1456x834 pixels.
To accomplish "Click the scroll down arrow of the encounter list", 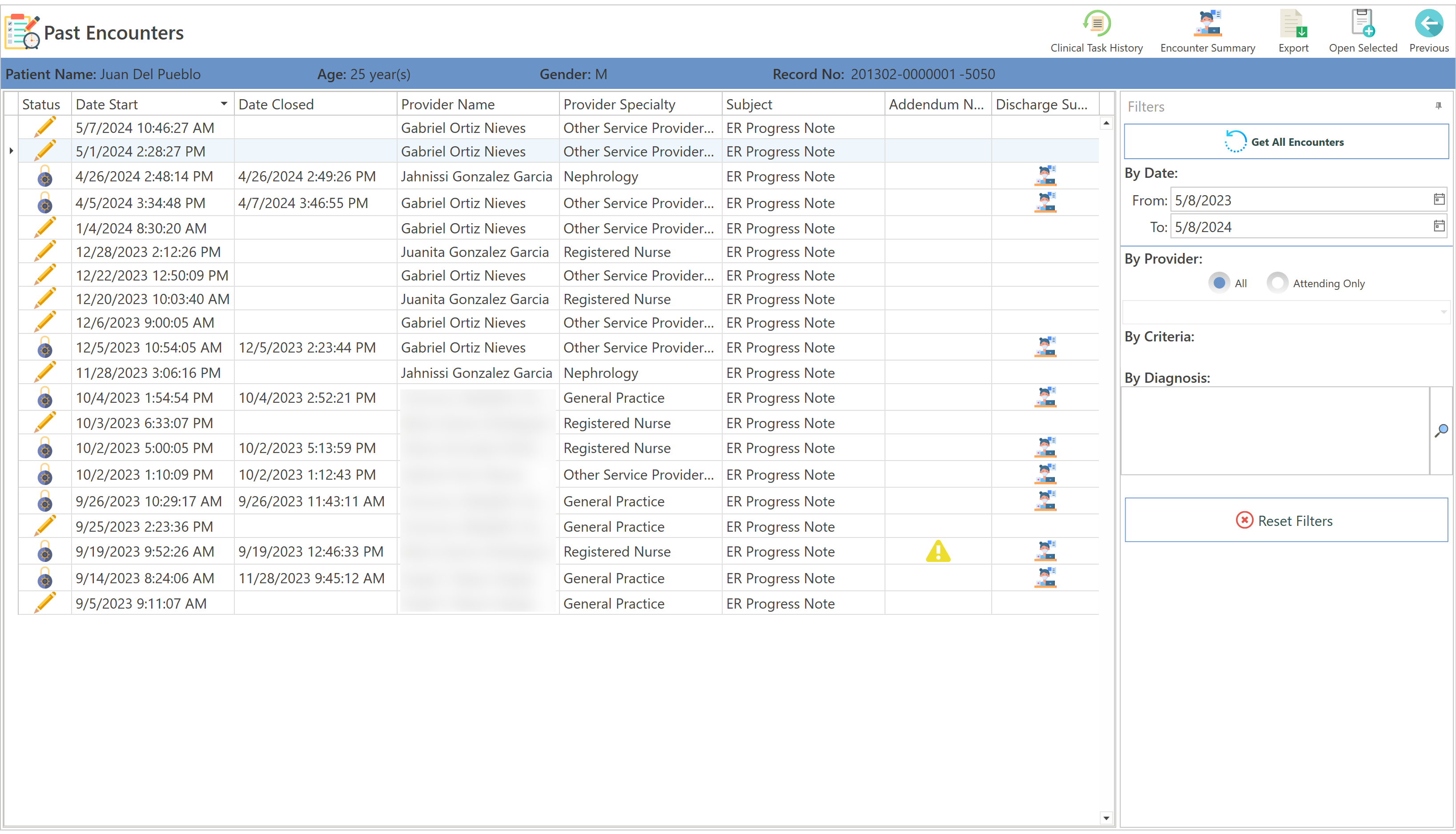I will [x=1106, y=818].
